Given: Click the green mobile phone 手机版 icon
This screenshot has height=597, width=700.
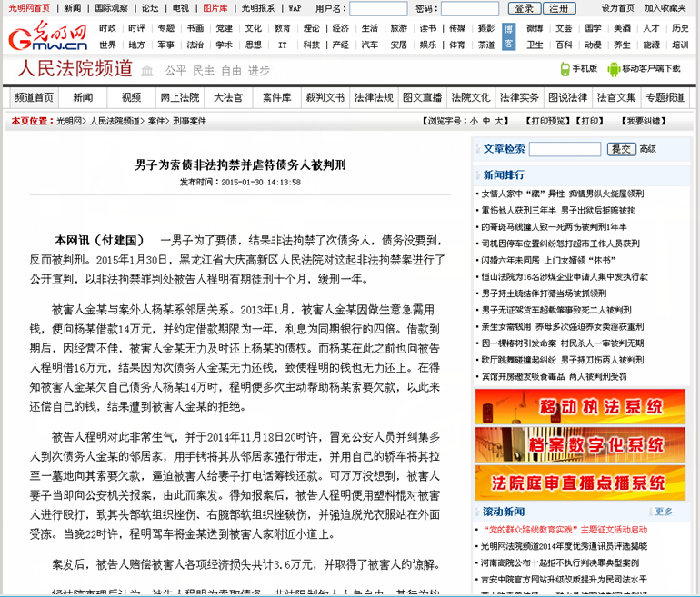Looking at the screenshot, I should tap(565, 69).
